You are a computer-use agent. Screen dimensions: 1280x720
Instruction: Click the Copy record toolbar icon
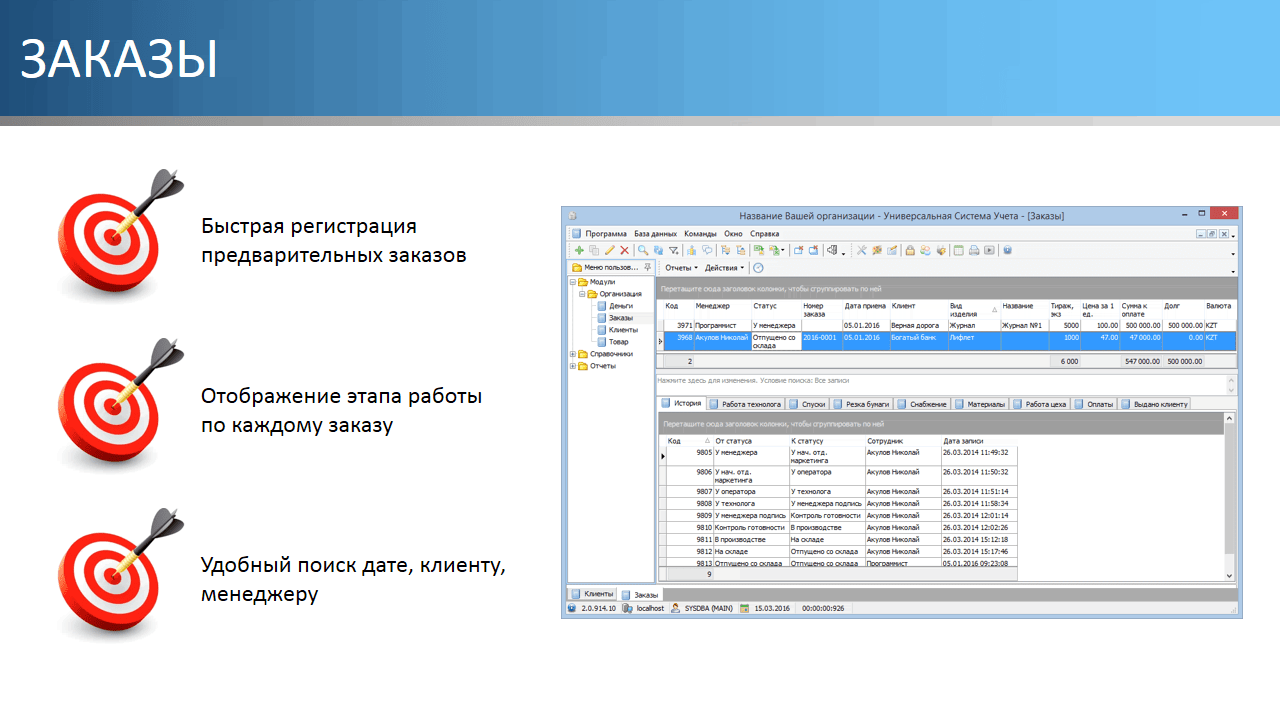594,250
